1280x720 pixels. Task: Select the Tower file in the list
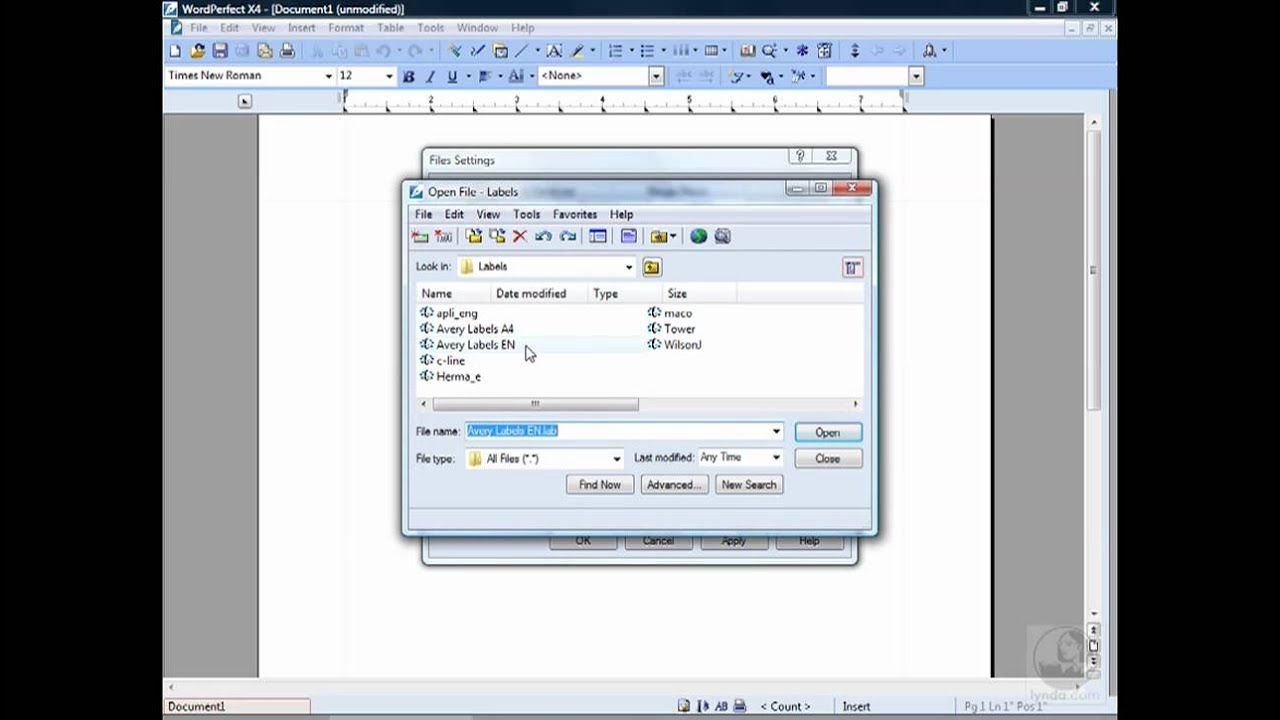tap(673, 329)
